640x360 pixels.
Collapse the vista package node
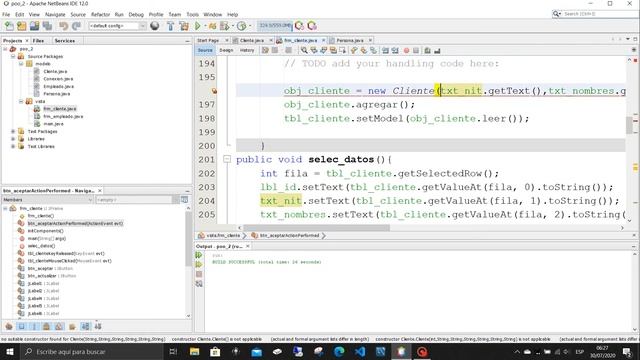(x=21, y=101)
